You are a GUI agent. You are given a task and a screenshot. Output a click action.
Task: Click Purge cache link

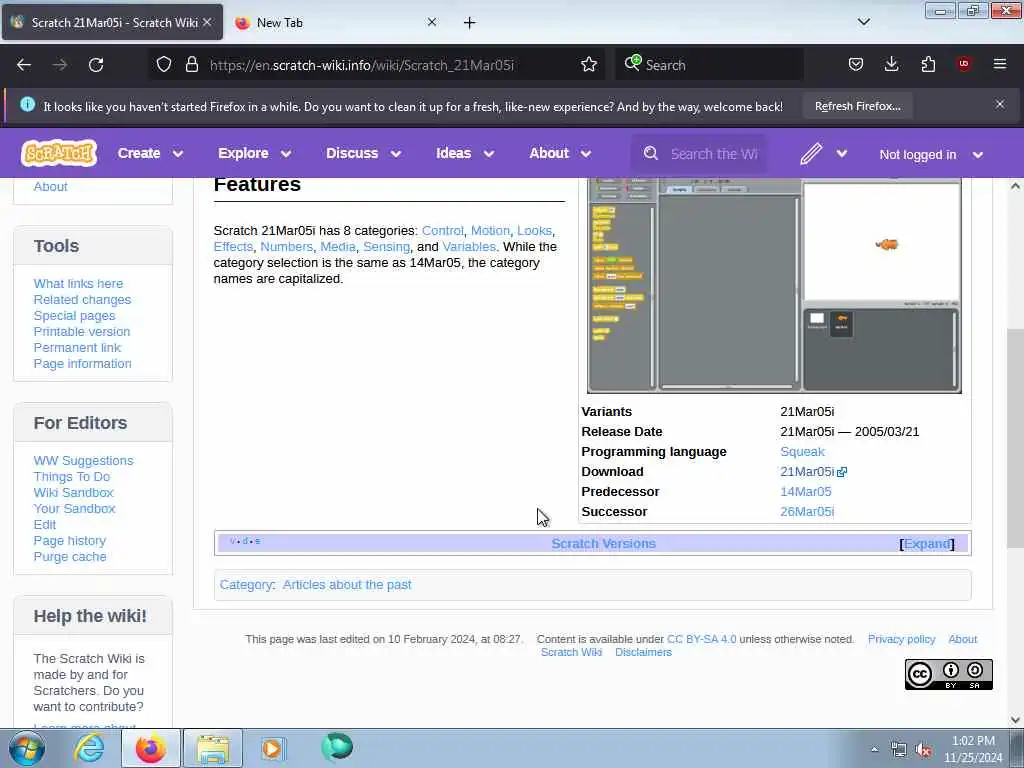pyautogui.click(x=70, y=556)
